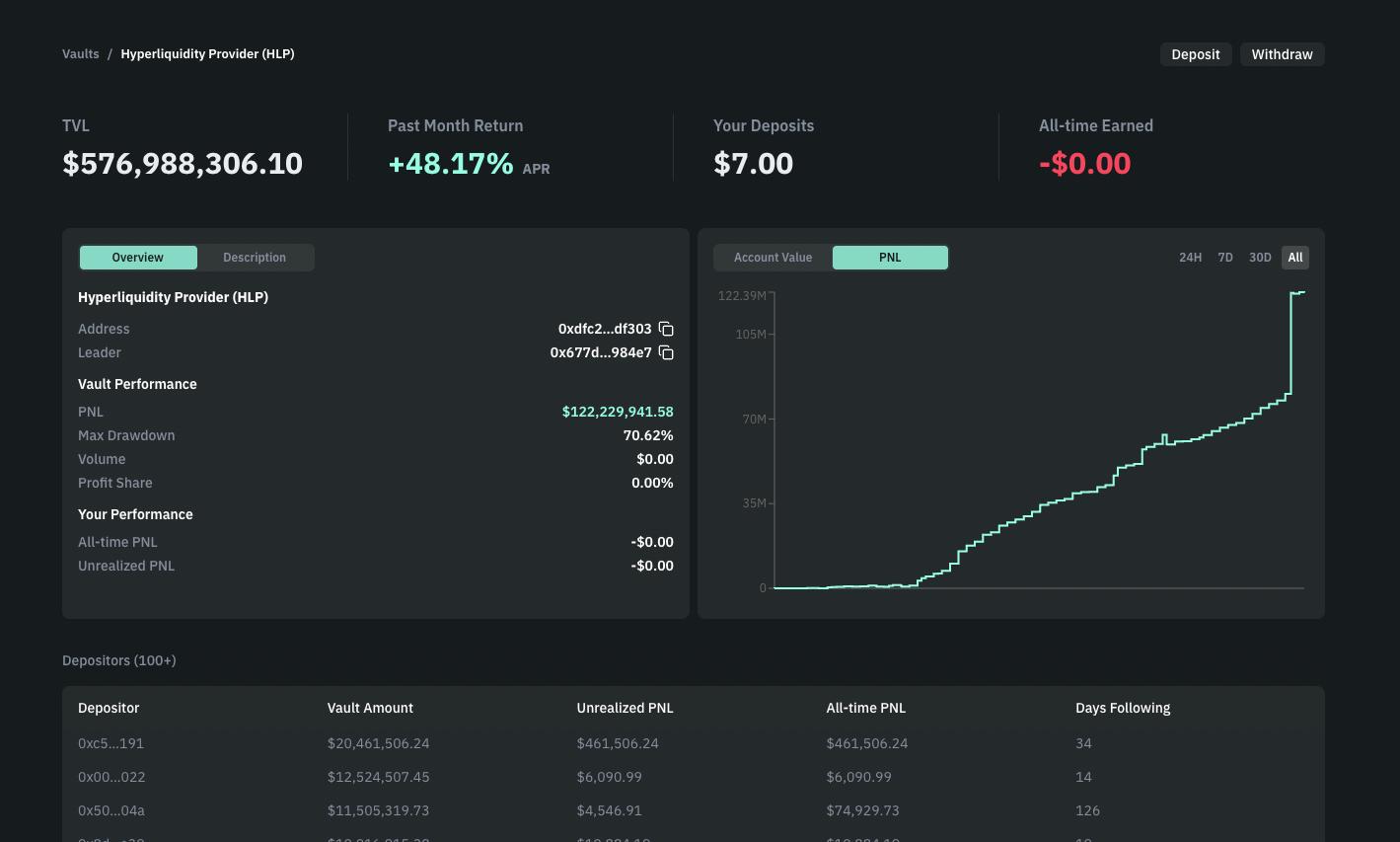Click days following value 126
The width and height of the screenshot is (1400, 842).
coord(1087,810)
